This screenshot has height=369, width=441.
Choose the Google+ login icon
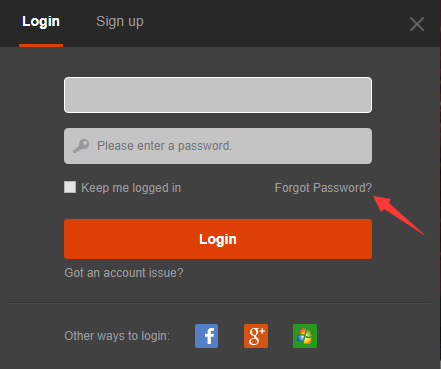pos(256,336)
